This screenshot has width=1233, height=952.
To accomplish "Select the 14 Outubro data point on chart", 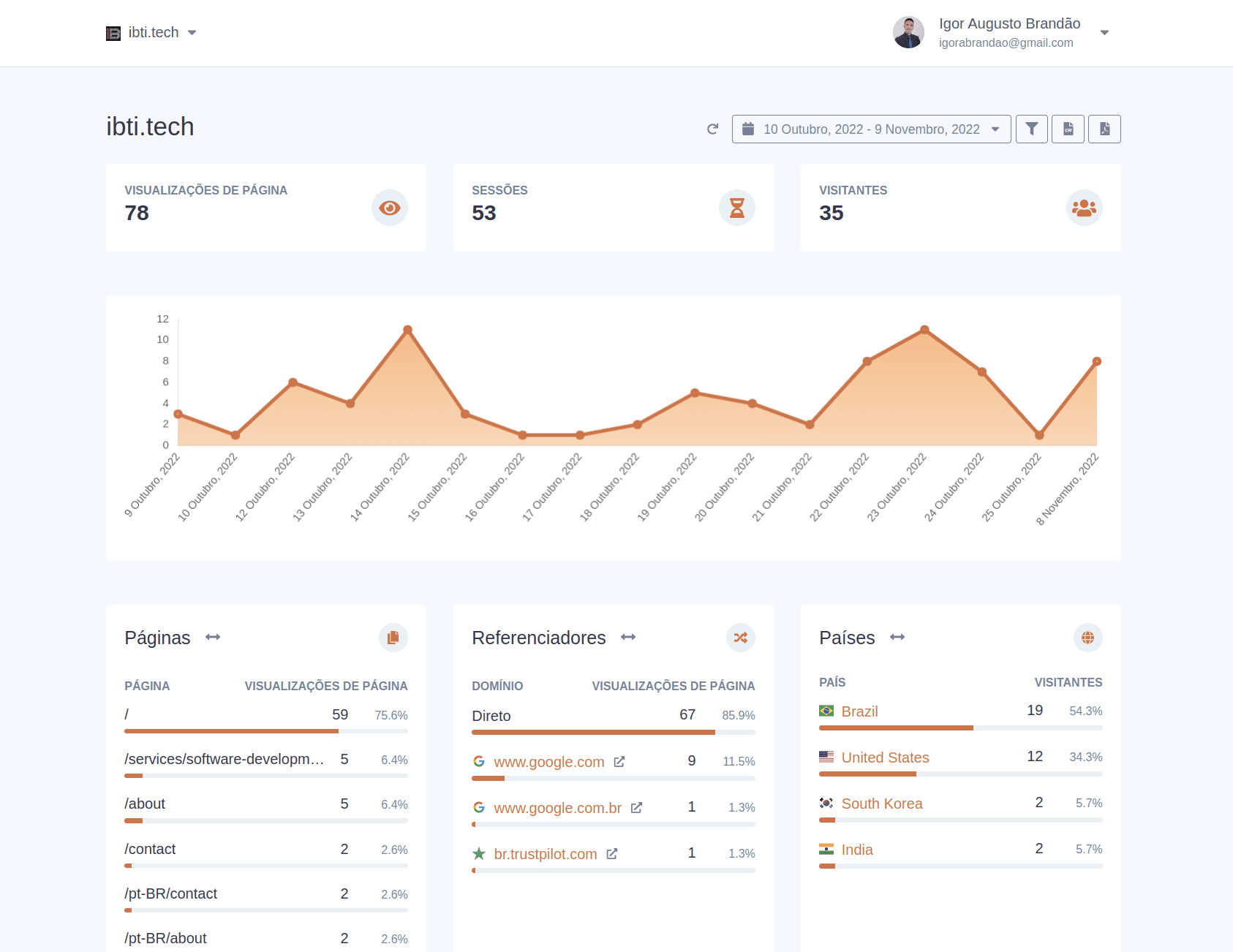I will [x=409, y=329].
